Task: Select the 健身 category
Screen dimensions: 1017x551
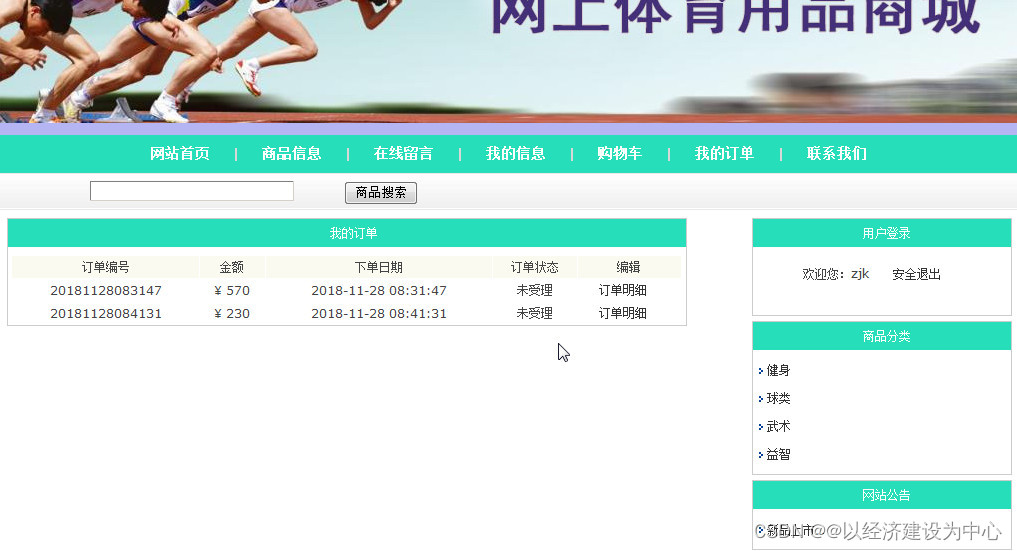Action: pos(778,370)
